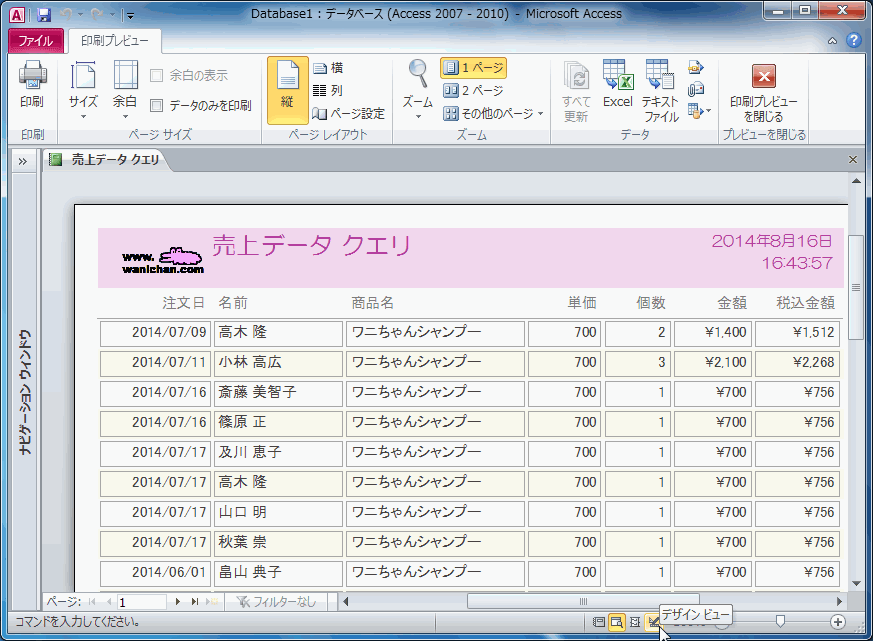Screen dimensions: 873x641
Task: Click the Undo icon in quick access toolbar
Action: point(66,15)
